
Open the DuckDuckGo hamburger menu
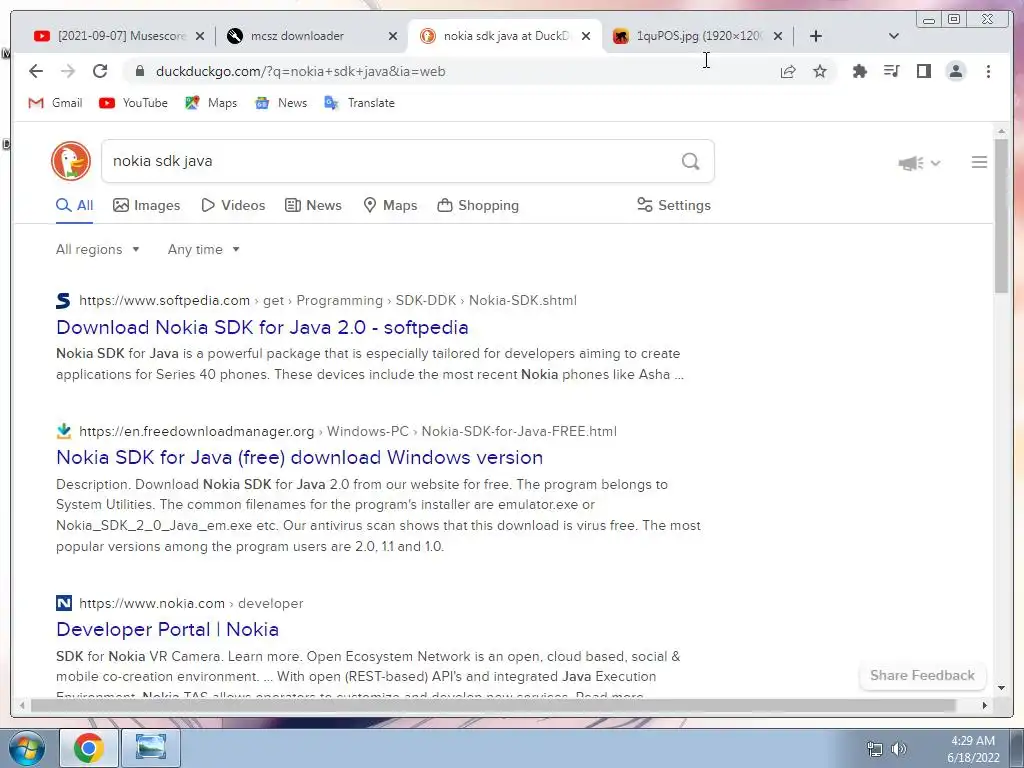click(979, 162)
